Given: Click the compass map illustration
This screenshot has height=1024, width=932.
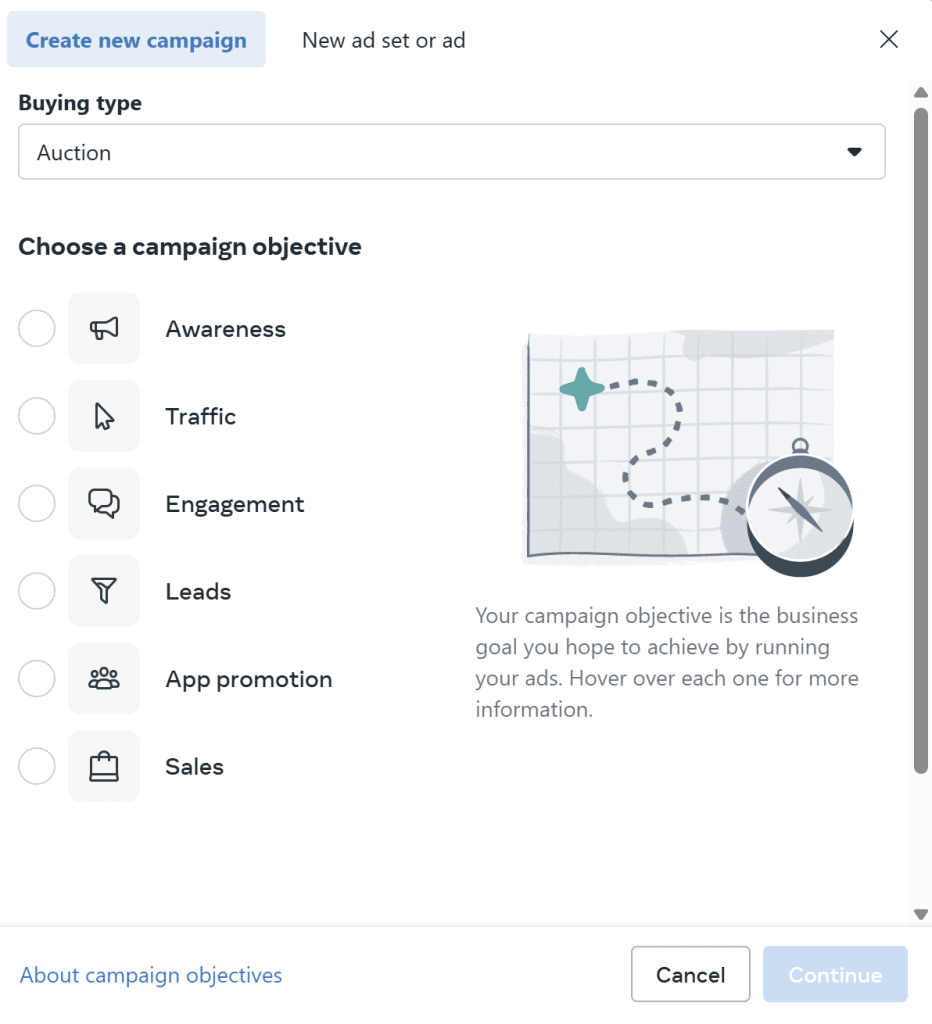Looking at the screenshot, I should 689,451.
